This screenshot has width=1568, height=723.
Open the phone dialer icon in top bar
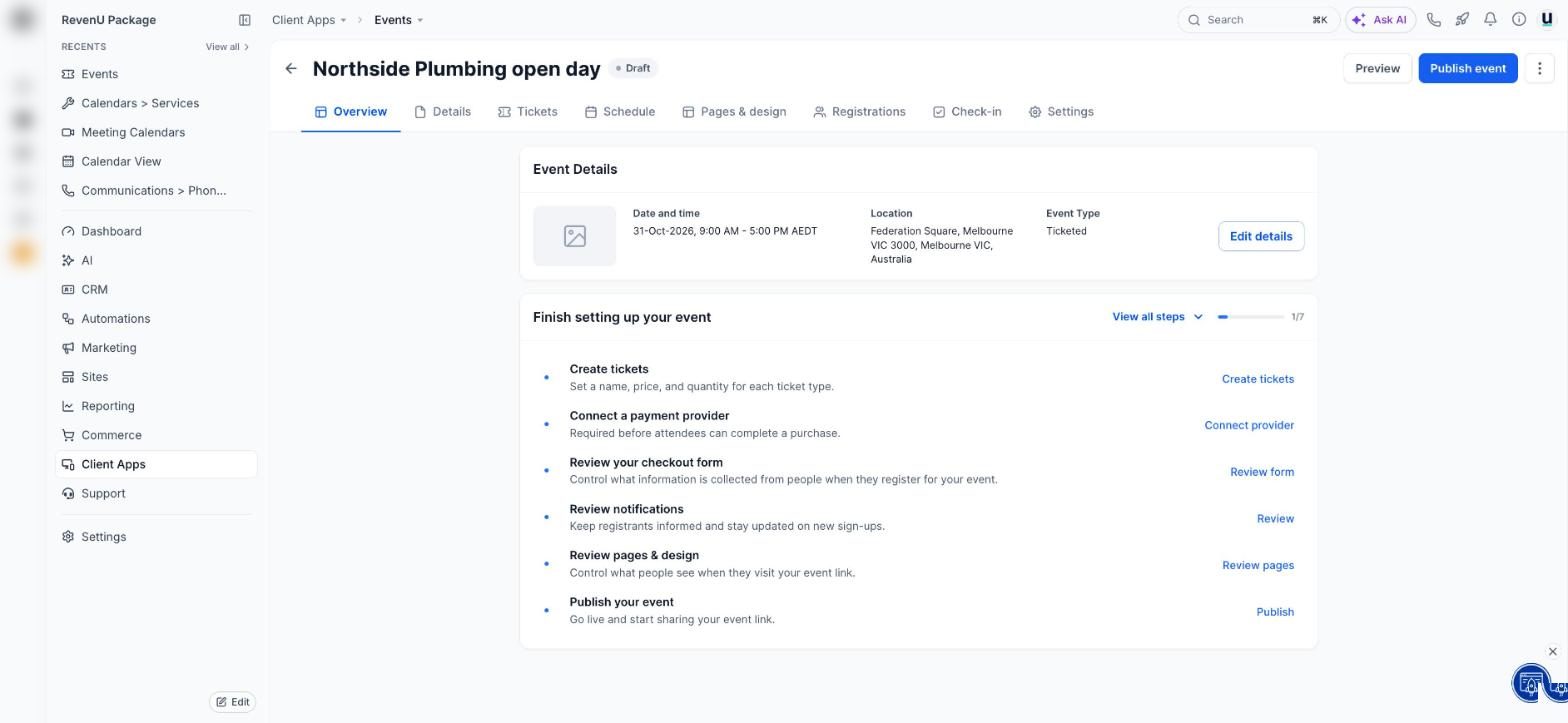click(x=1434, y=20)
